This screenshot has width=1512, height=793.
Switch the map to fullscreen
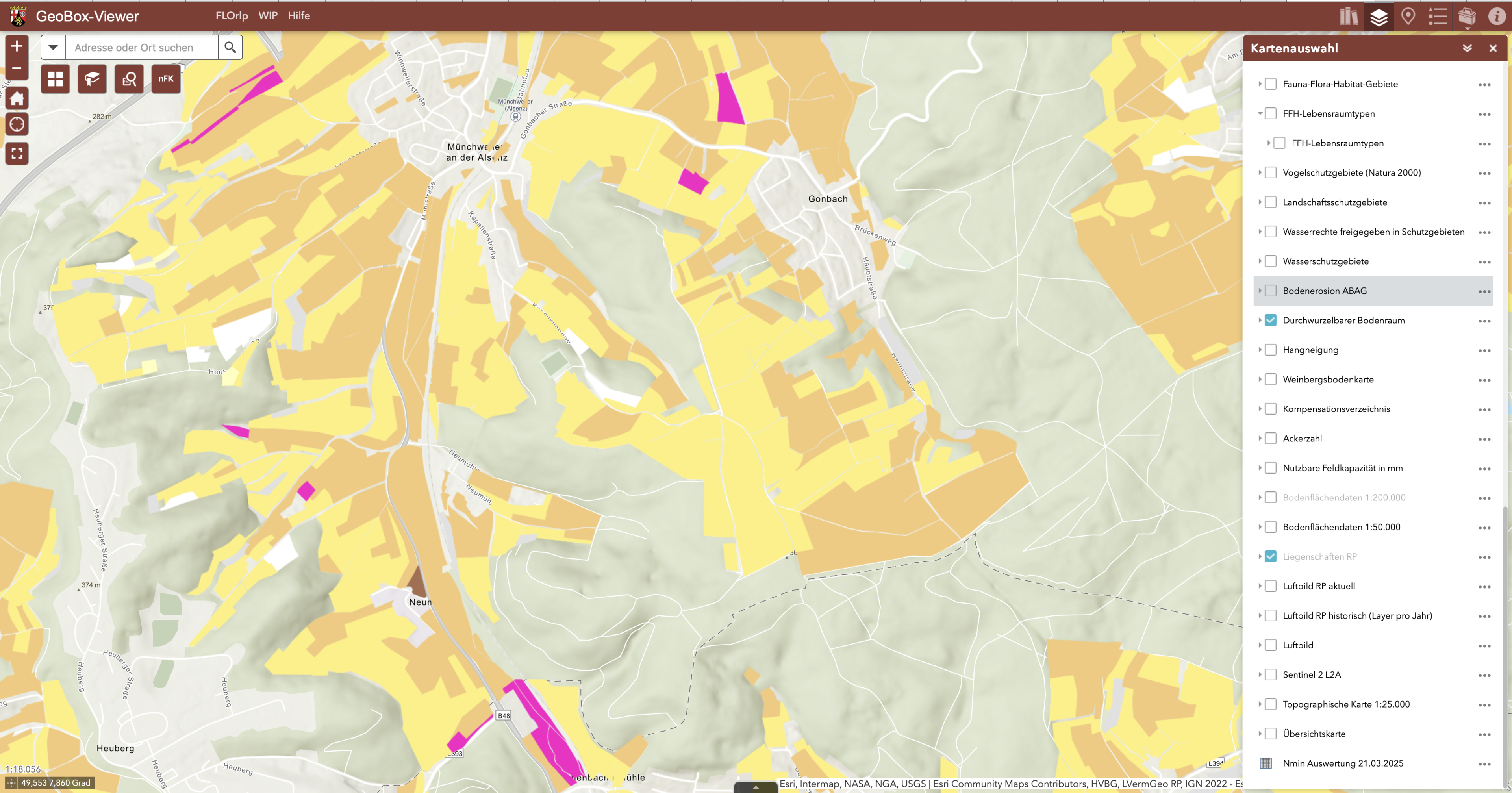point(17,153)
